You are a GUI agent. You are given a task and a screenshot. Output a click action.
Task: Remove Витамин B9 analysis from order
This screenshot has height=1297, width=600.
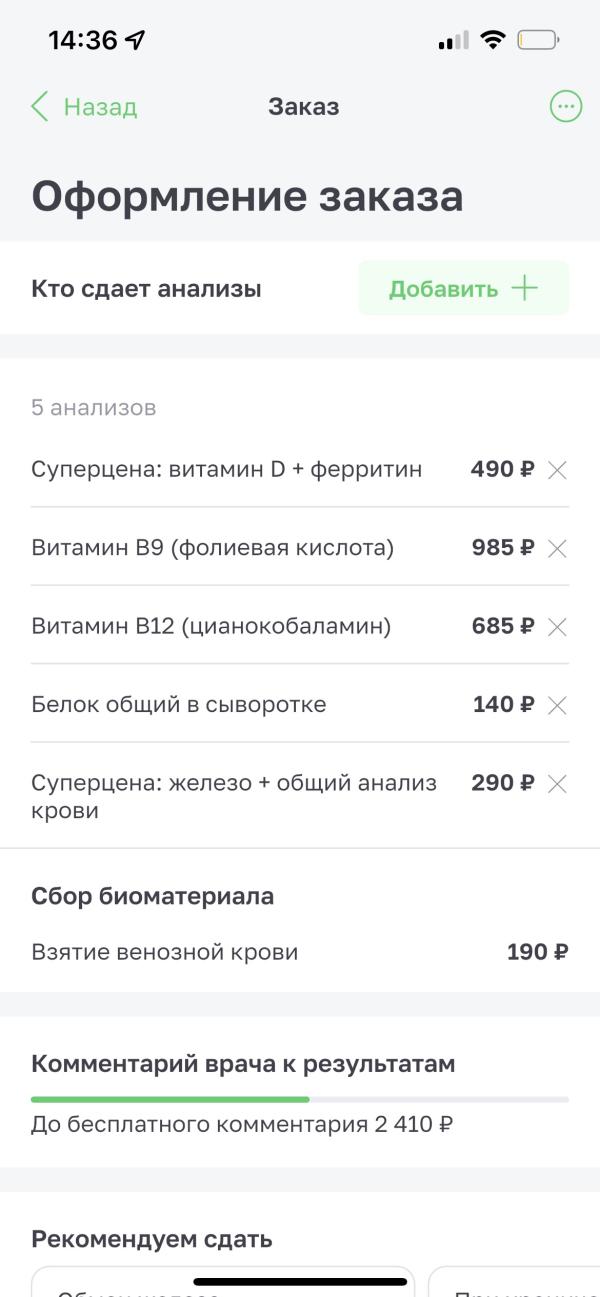click(558, 548)
